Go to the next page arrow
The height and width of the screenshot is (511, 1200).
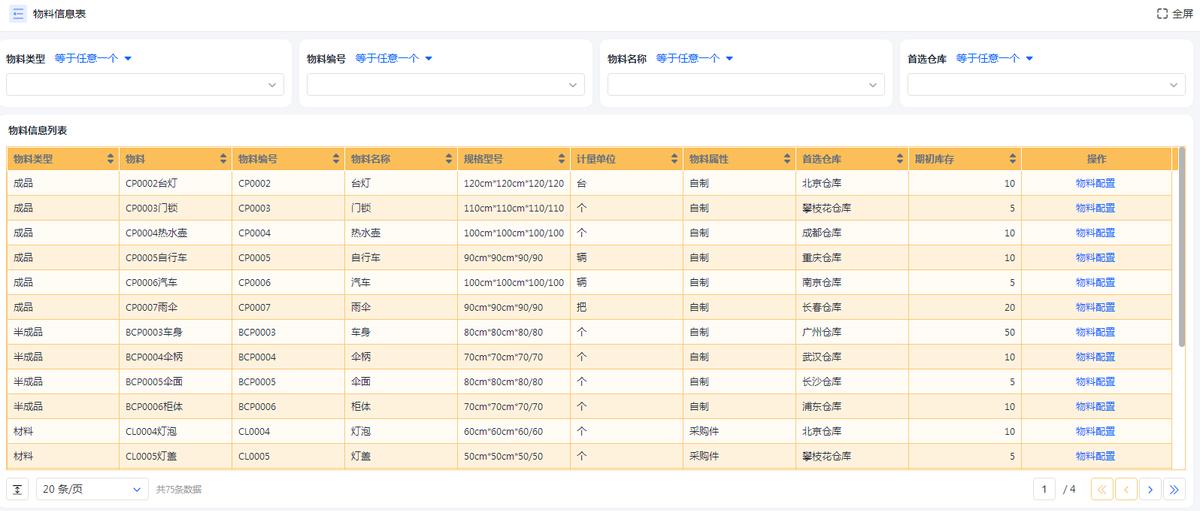pyautogui.click(x=1151, y=489)
